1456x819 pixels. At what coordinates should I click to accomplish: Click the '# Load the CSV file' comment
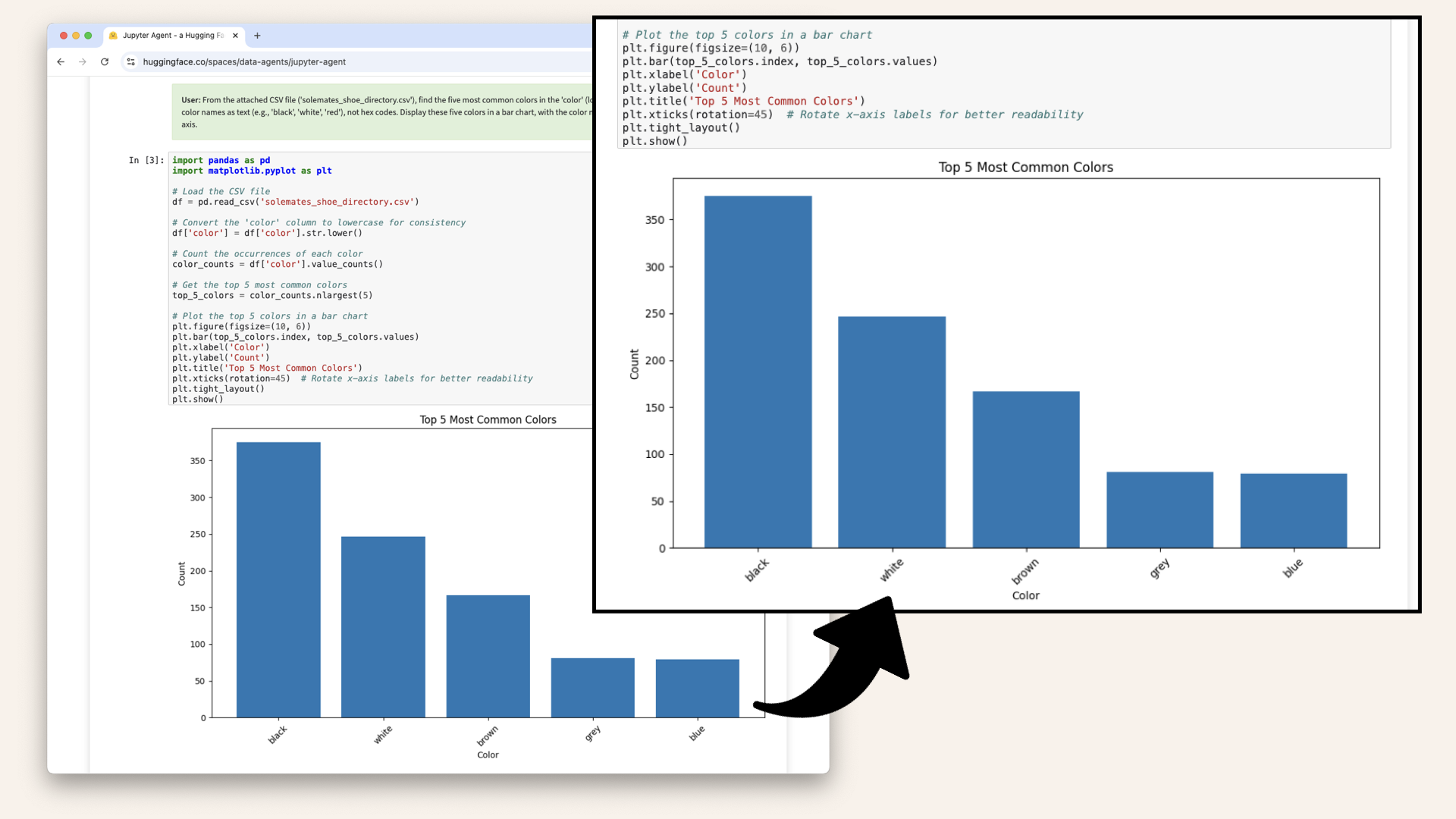(221, 191)
